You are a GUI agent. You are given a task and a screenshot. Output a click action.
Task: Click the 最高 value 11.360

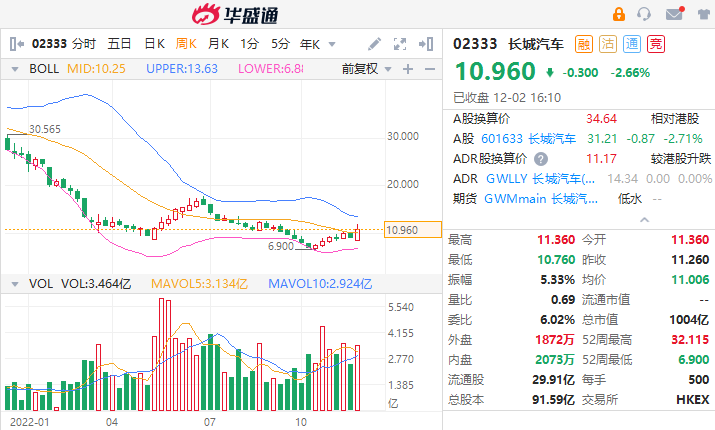pos(556,240)
